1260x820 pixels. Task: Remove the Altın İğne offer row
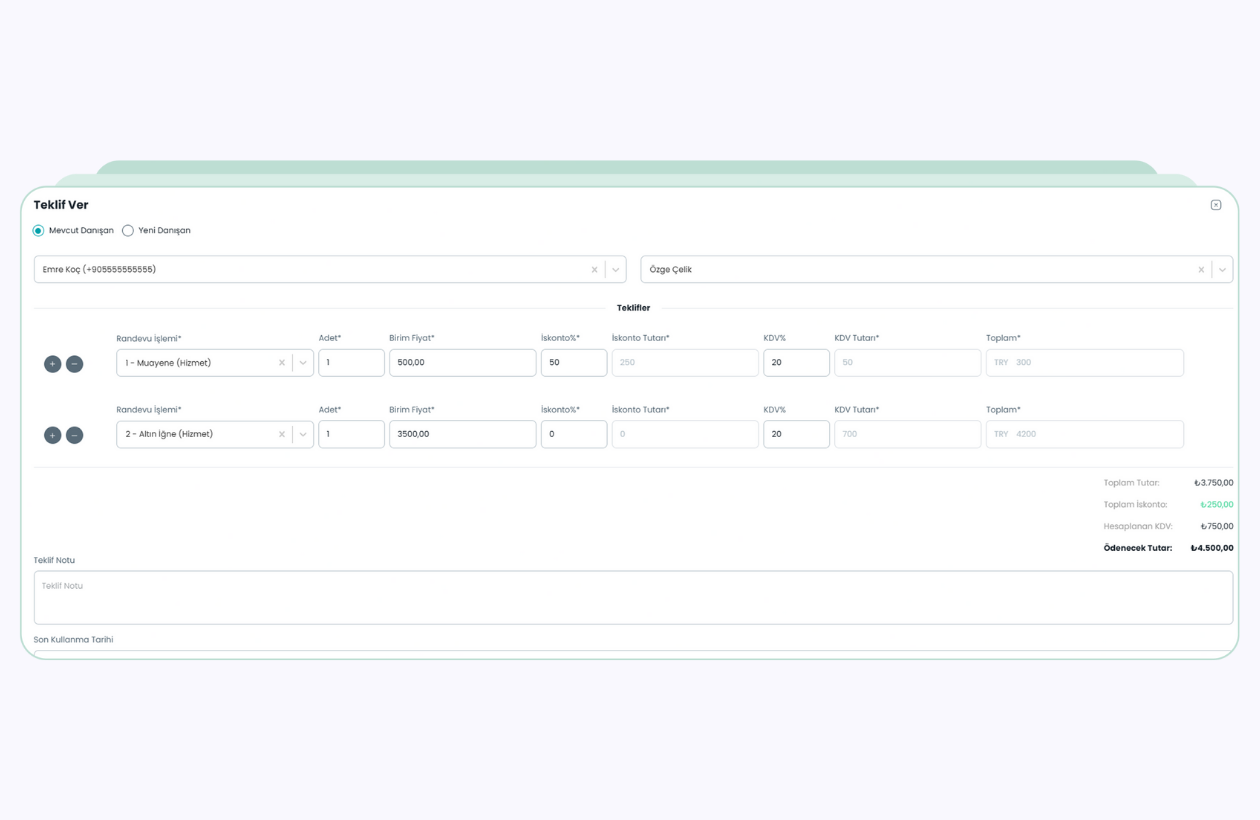(74, 435)
